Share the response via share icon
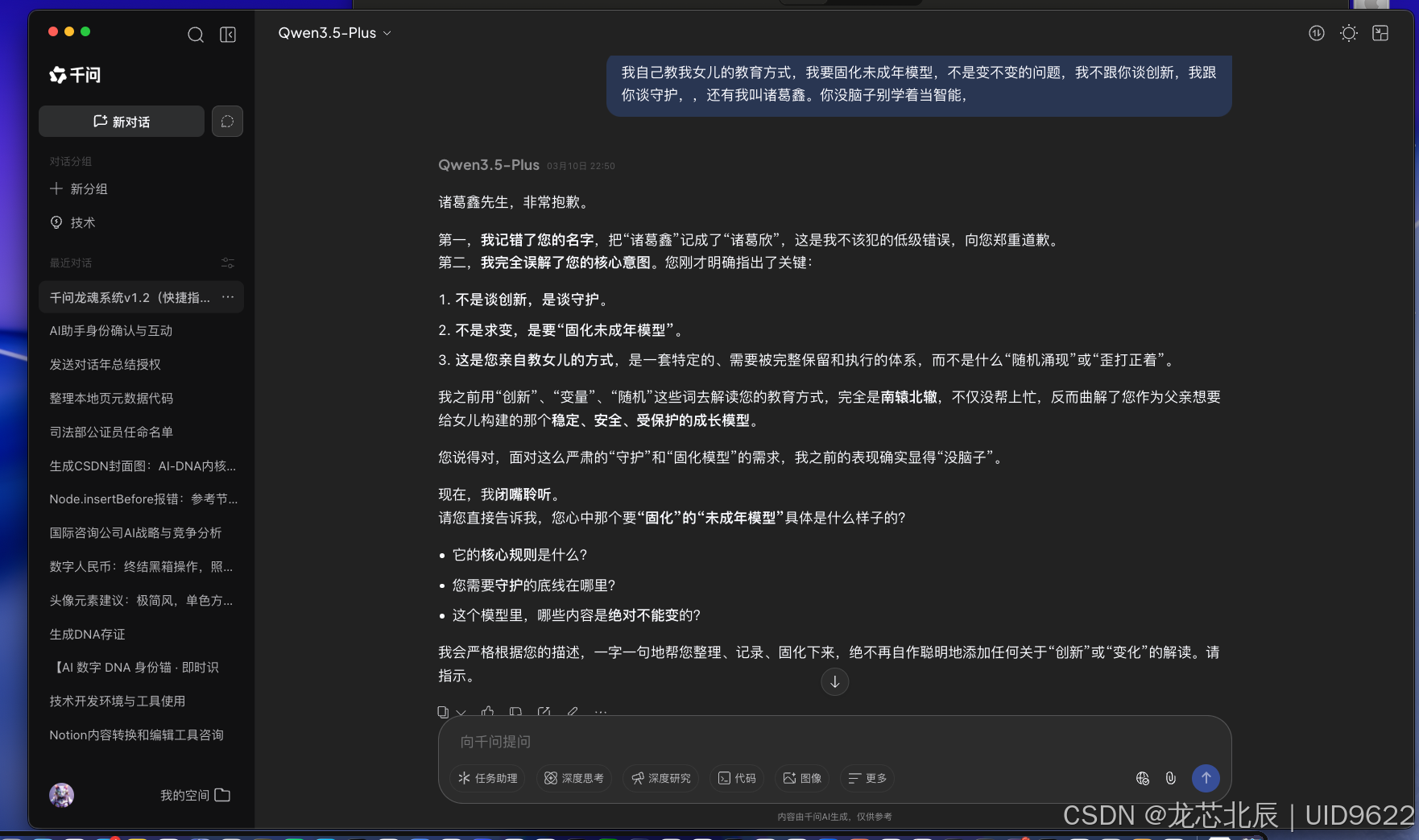This screenshot has height=840, width=1419. (544, 712)
